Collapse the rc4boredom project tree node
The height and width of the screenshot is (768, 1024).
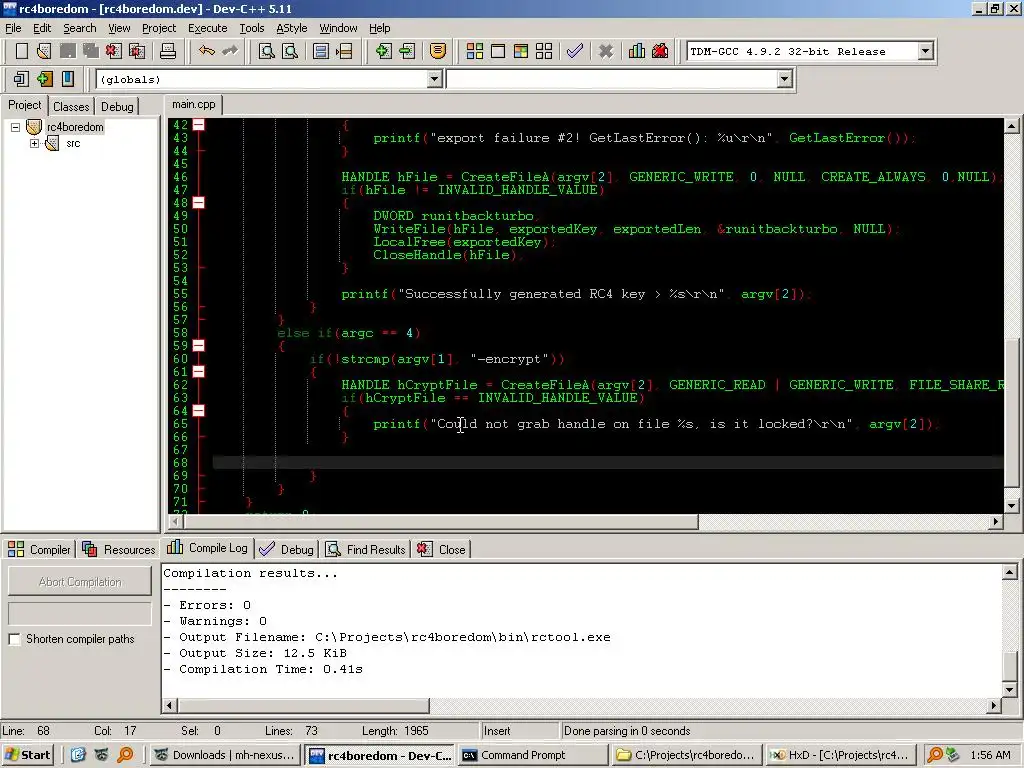[x=15, y=127]
